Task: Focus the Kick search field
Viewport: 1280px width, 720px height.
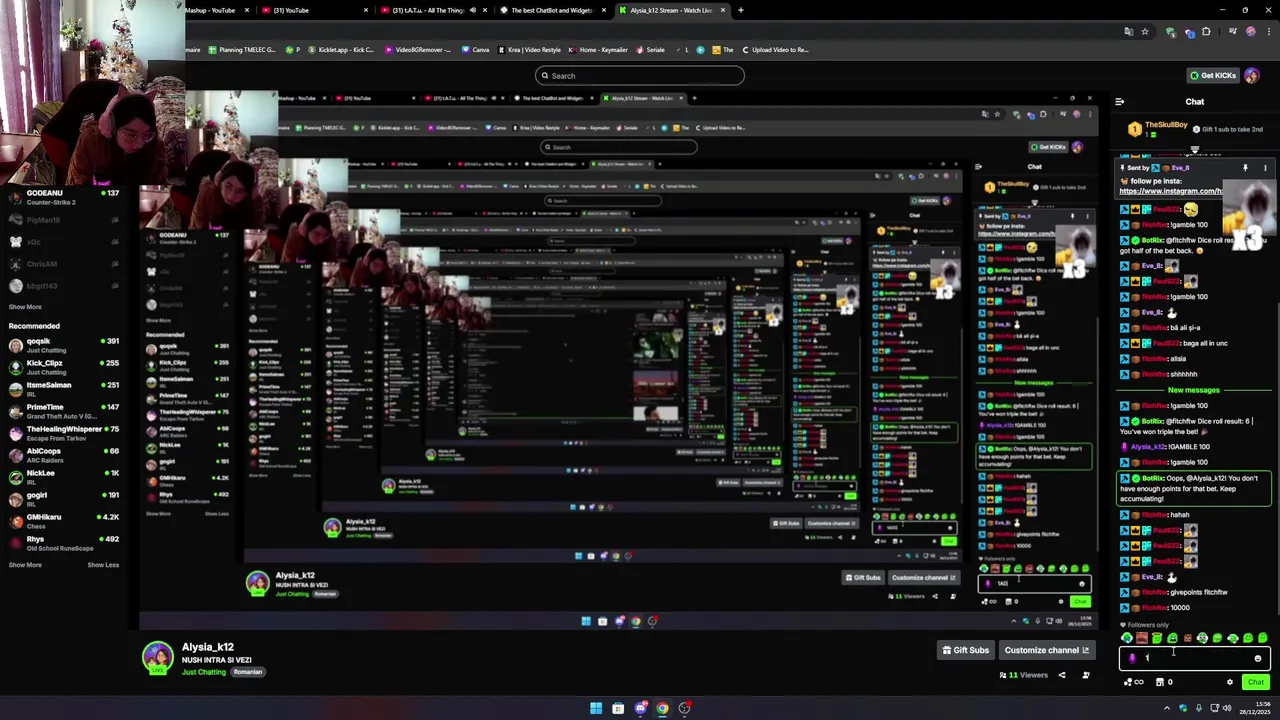Action: tap(640, 75)
